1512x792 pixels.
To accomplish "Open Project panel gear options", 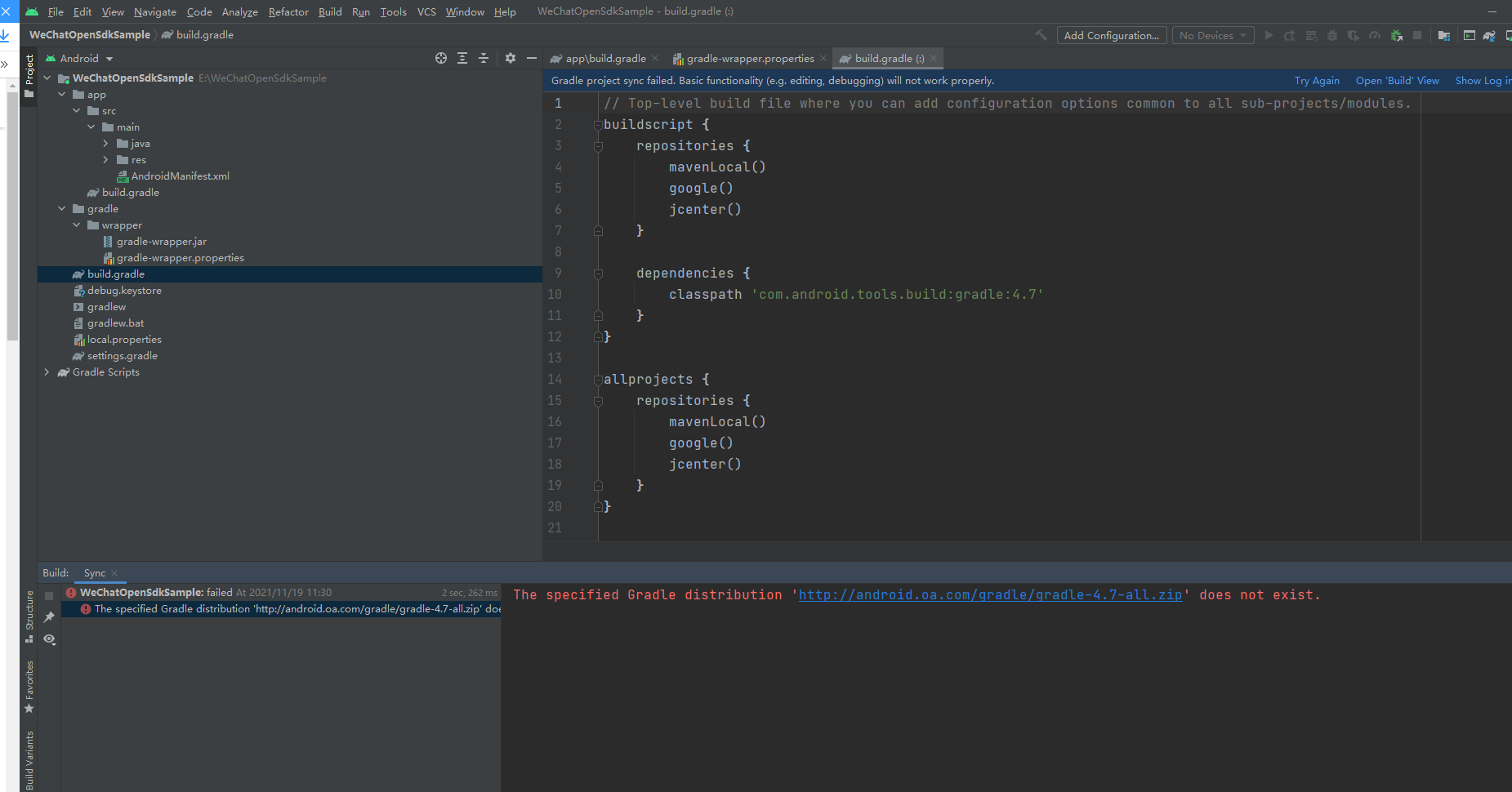I will click(x=511, y=58).
